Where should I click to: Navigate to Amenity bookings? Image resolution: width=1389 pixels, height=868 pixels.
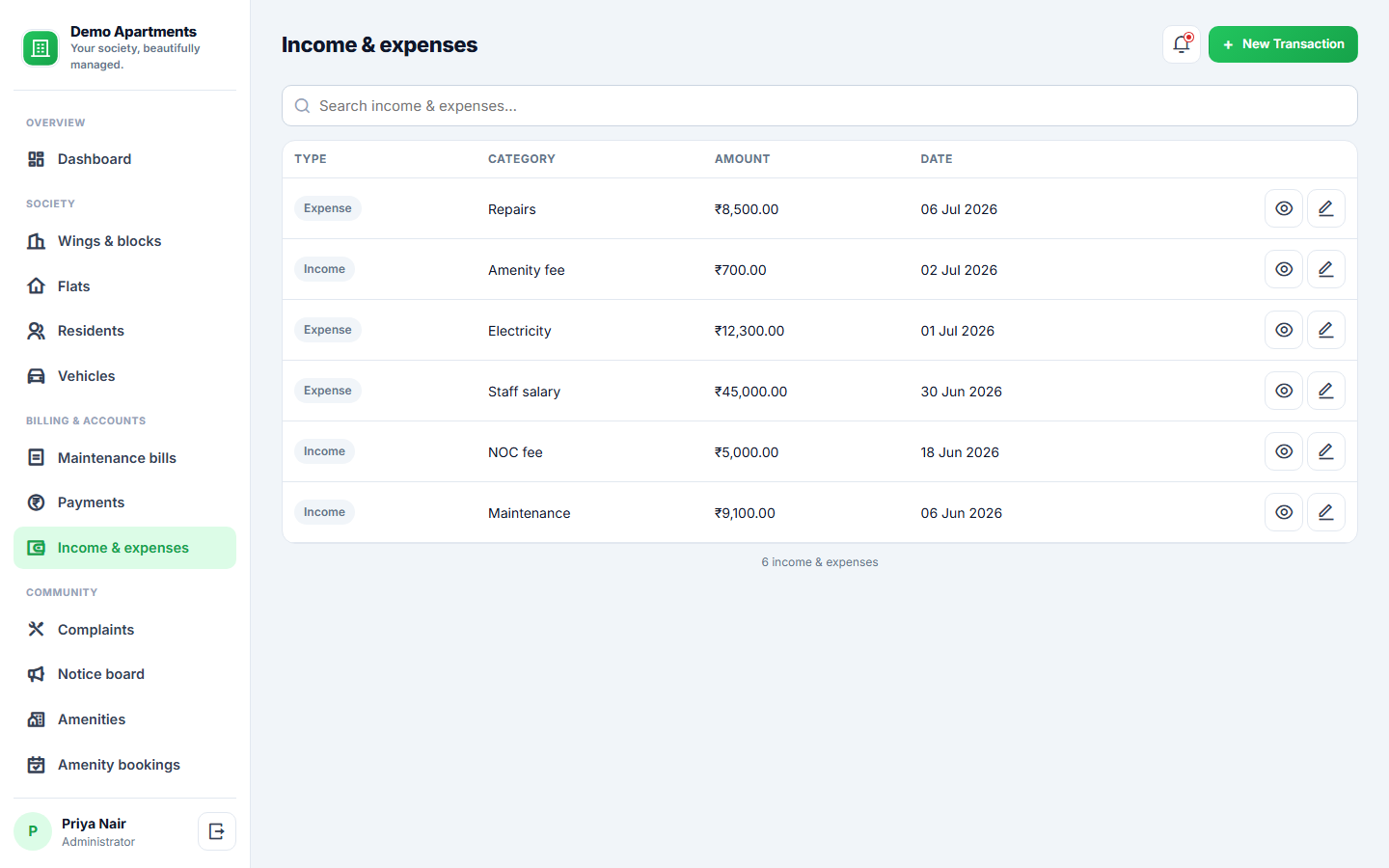click(x=124, y=765)
